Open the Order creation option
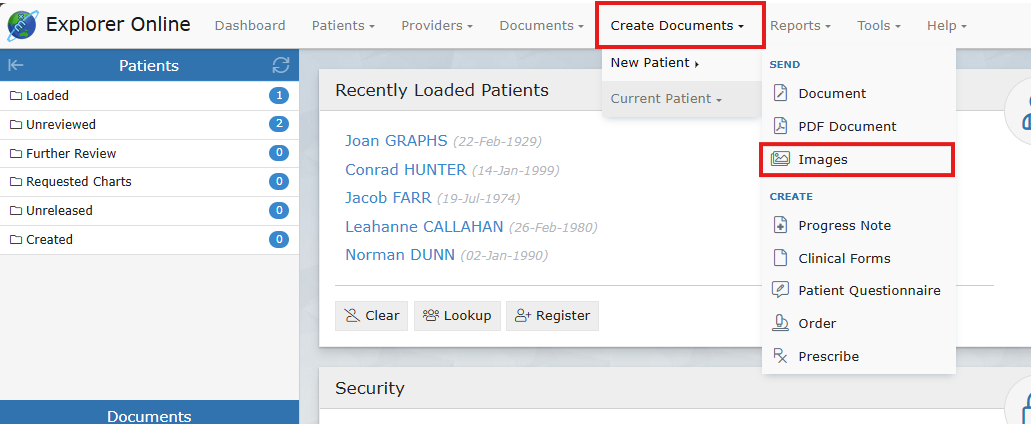This screenshot has height=424, width=1031. point(817,324)
